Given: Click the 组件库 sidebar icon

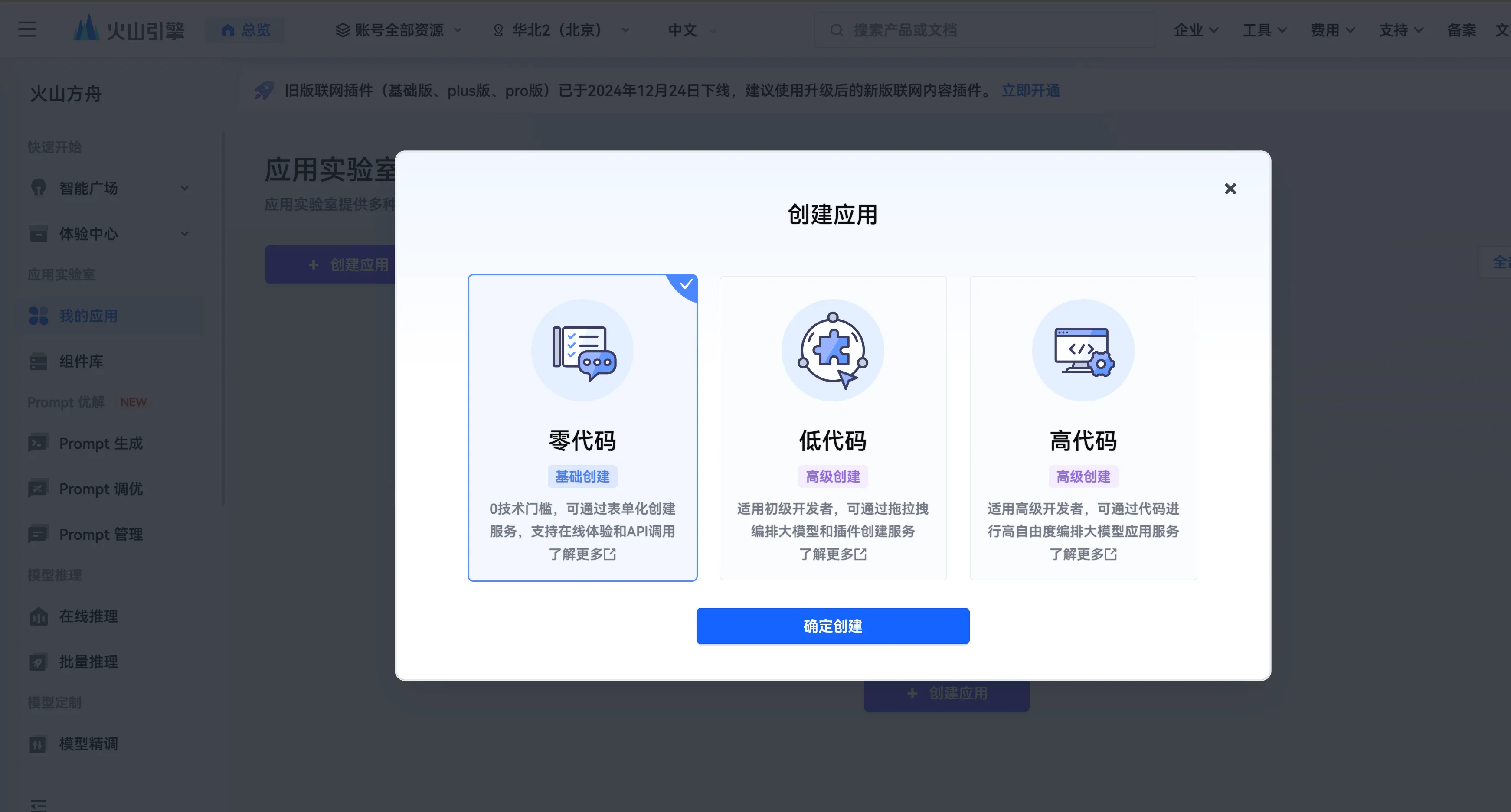Looking at the screenshot, I should click(39, 362).
